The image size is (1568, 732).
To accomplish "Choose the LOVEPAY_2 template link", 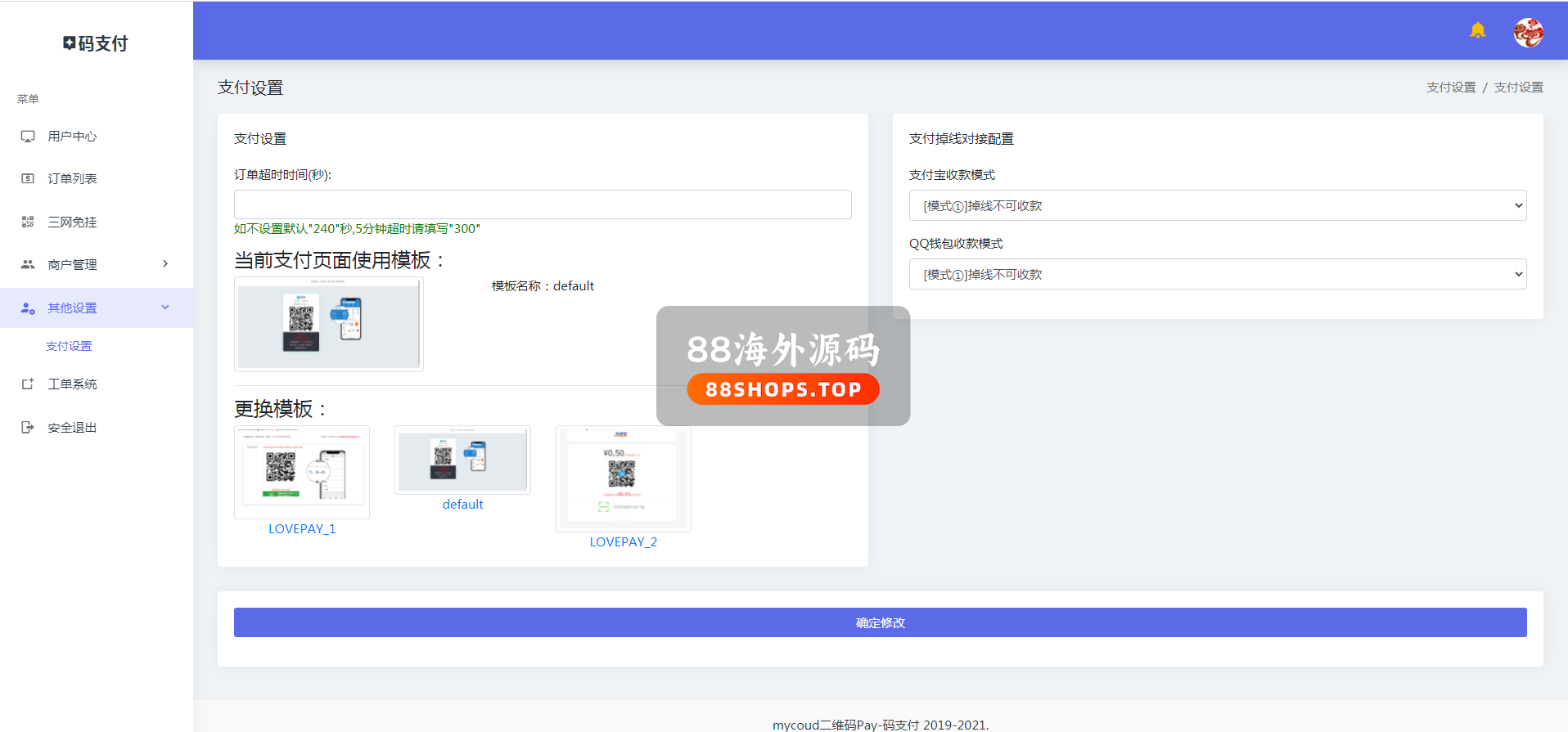I will pyautogui.click(x=623, y=541).
